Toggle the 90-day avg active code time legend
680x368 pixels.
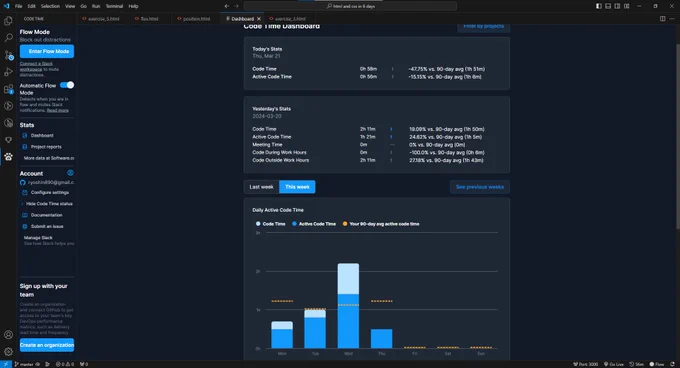[381, 224]
